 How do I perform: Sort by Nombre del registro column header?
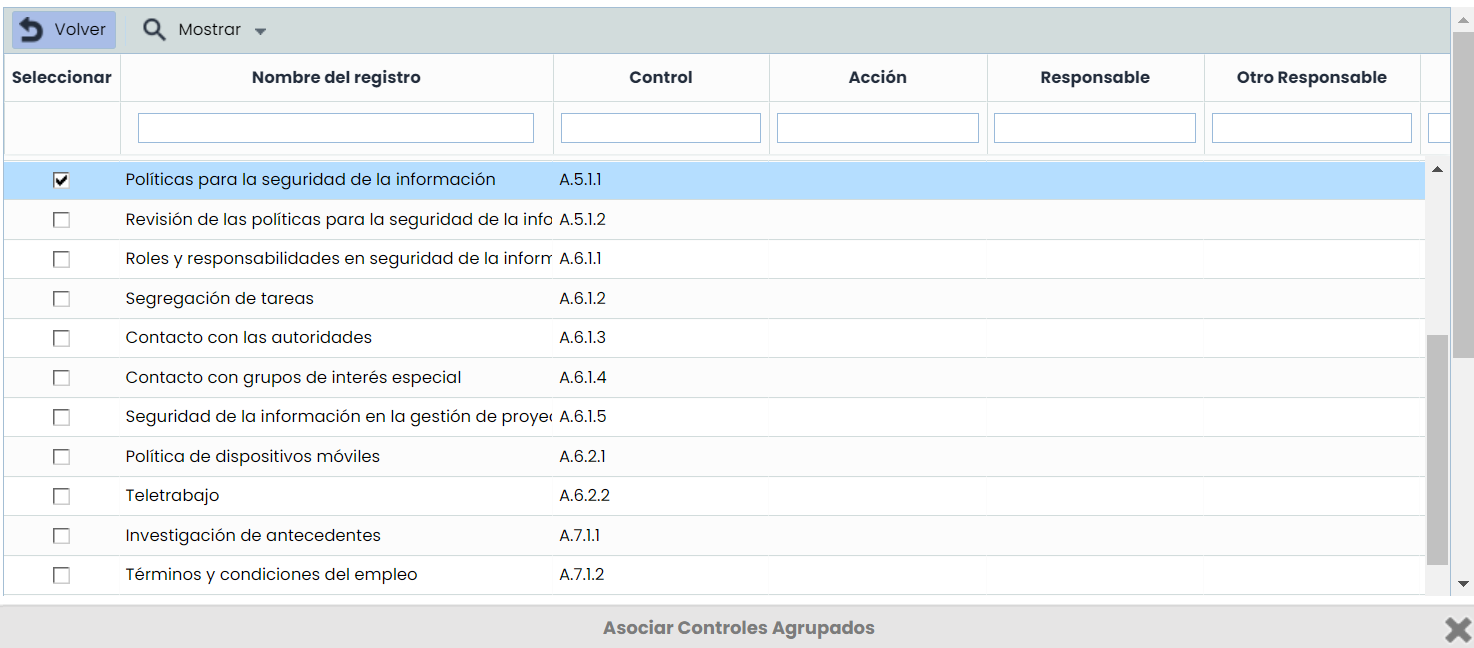336,78
